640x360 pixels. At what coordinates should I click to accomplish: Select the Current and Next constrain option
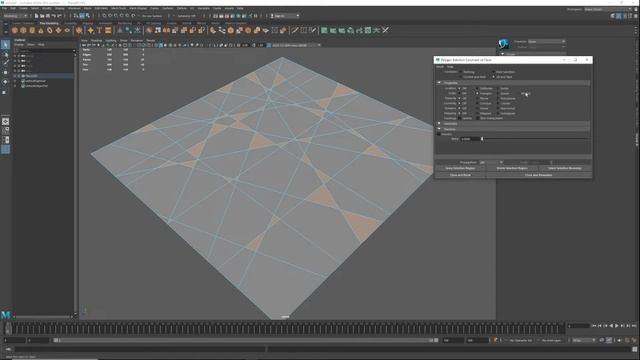[460, 77]
